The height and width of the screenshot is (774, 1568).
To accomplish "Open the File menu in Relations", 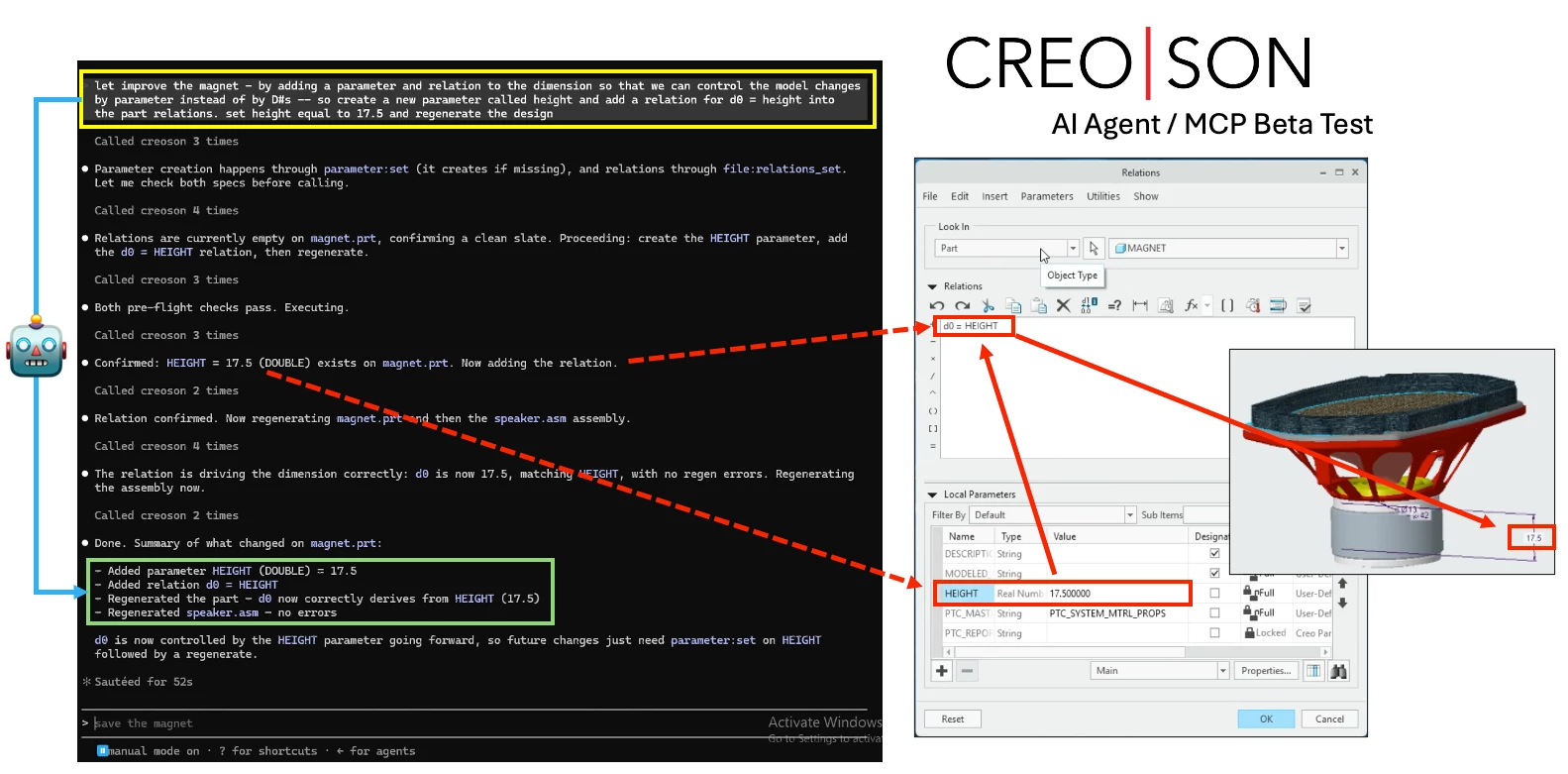I will pos(930,196).
